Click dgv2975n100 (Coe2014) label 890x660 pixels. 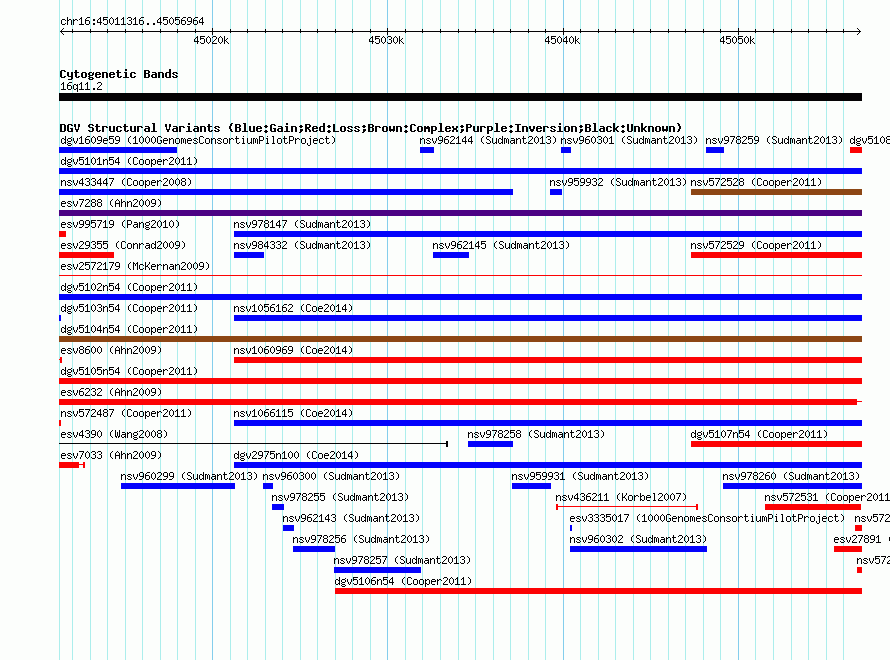click(296, 455)
